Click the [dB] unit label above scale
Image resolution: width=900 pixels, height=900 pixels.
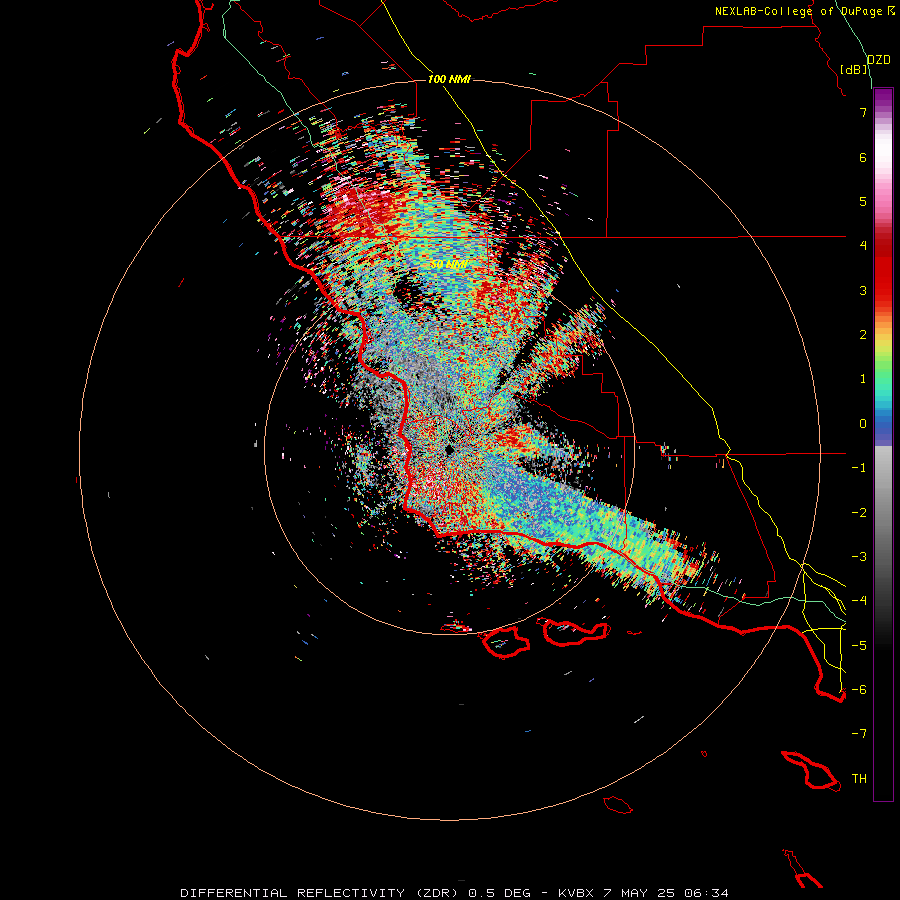854,69
